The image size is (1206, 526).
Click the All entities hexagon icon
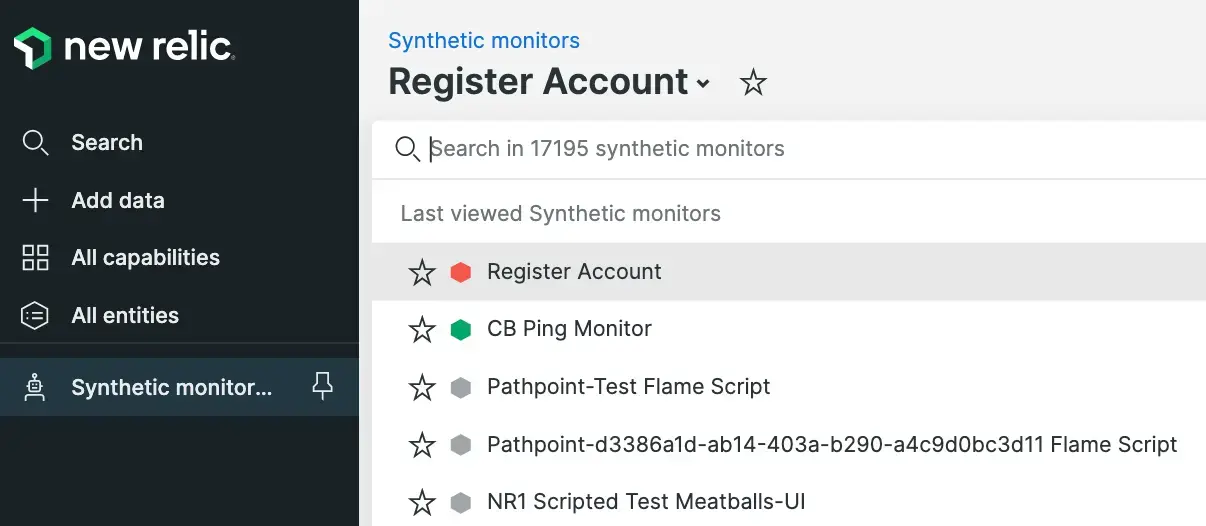(35, 316)
